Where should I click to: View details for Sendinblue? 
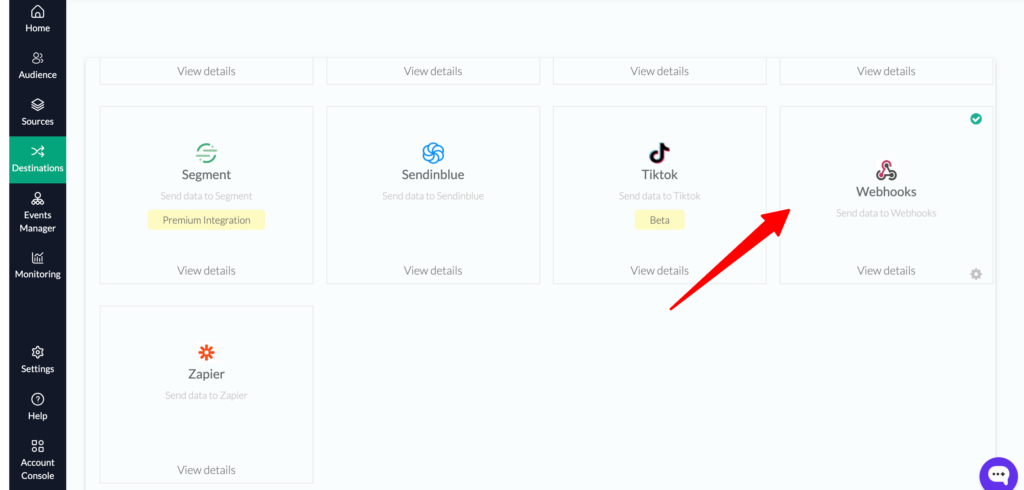coord(433,270)
